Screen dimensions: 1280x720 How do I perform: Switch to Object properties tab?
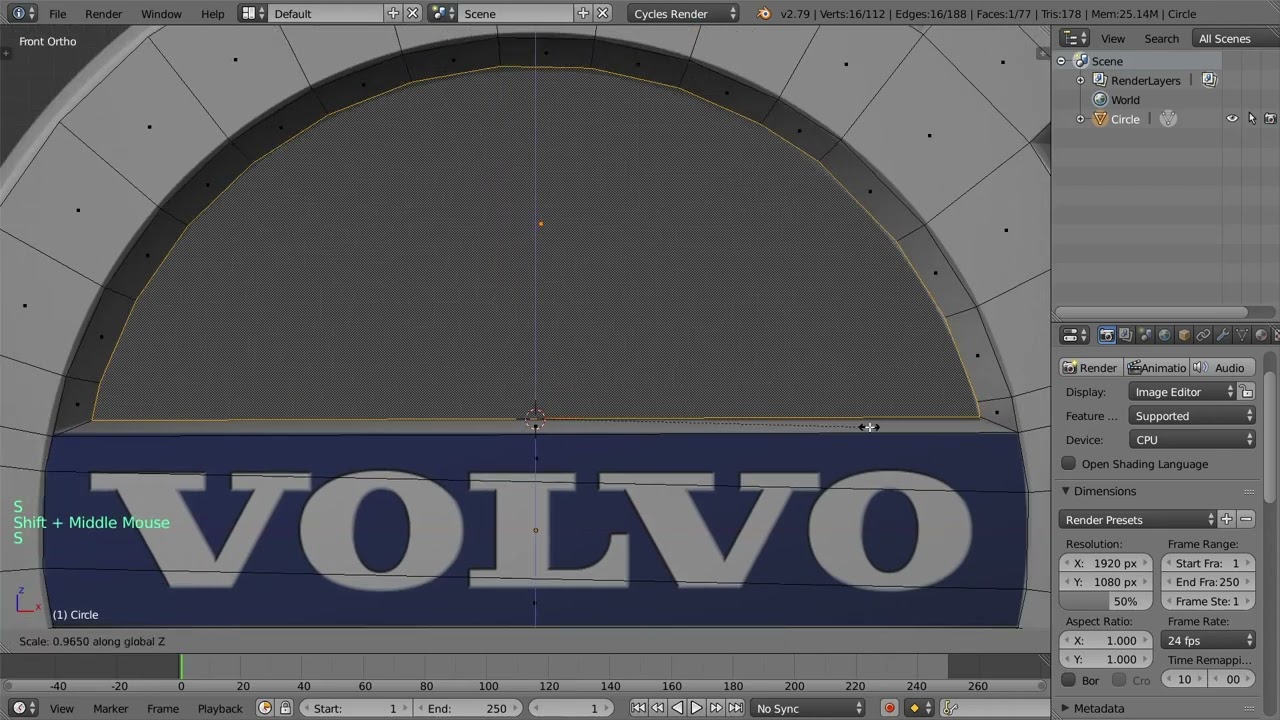(x=1184, y=335)
